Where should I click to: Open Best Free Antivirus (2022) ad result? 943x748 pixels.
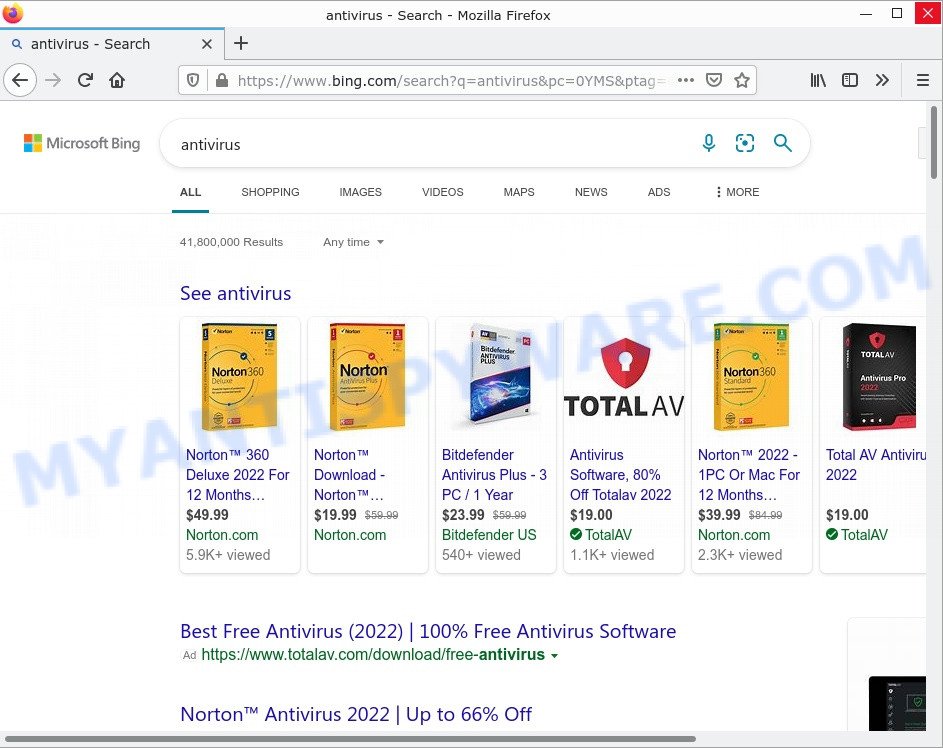[428, 631]
